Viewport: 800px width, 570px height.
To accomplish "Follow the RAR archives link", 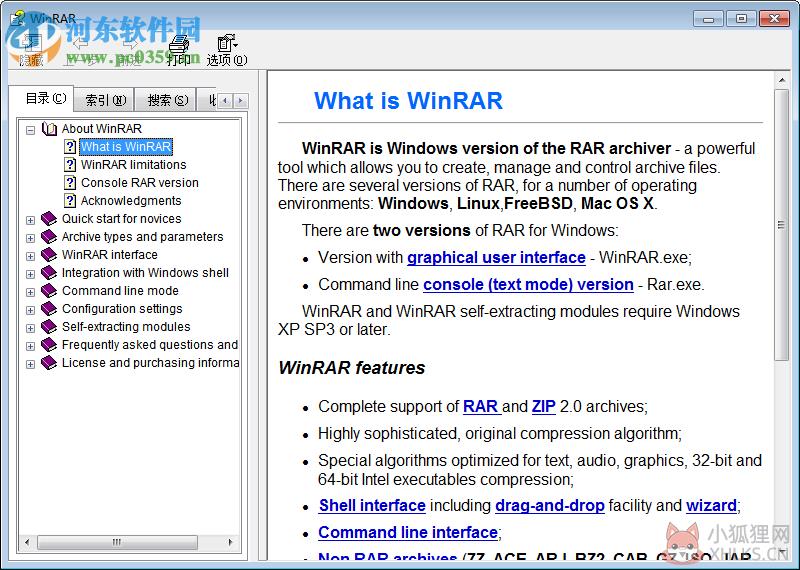I will tap(481, 406).
